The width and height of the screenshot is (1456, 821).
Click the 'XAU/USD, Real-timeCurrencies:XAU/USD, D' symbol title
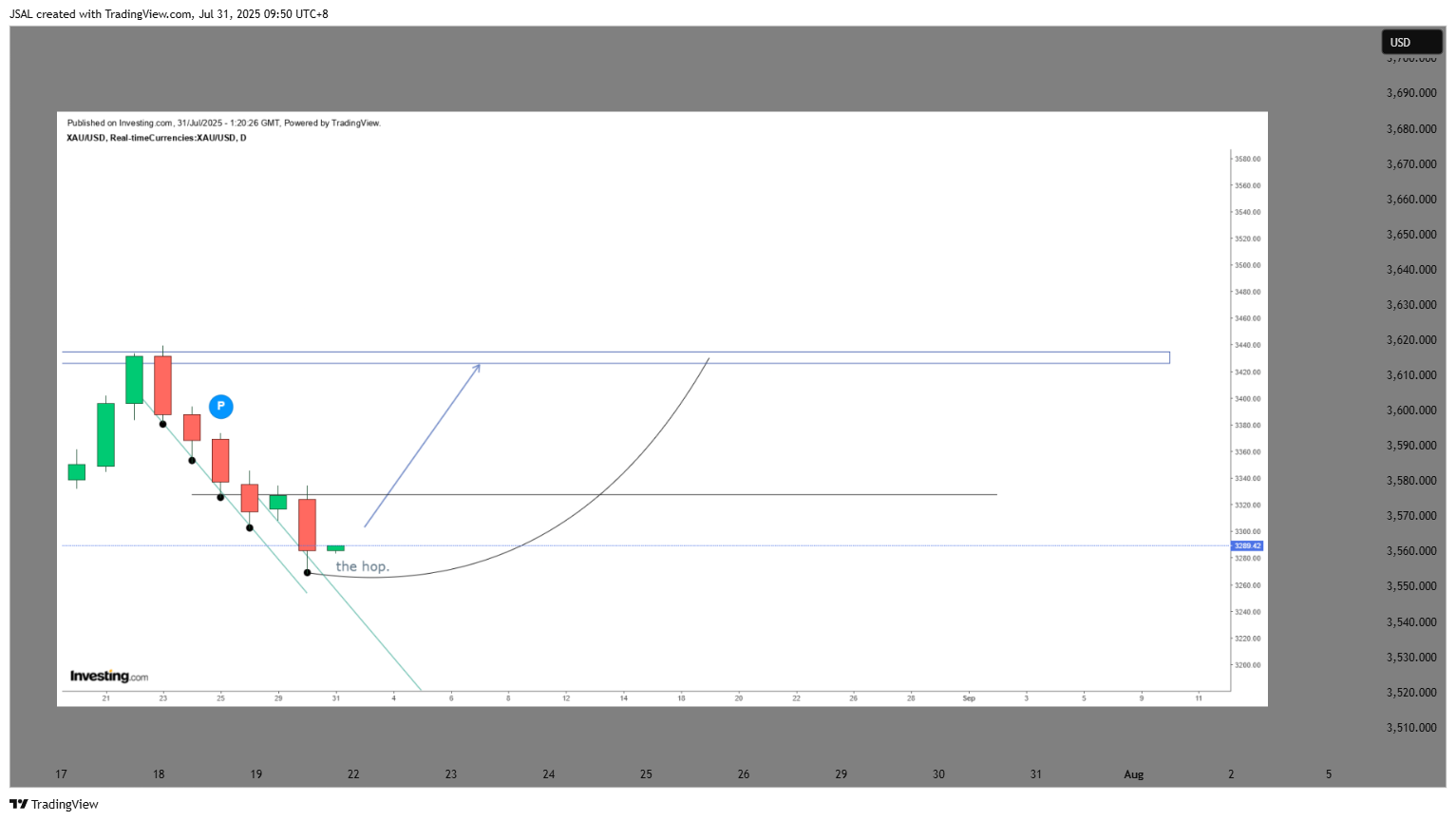pyautogui.click(x=157, y=138)
